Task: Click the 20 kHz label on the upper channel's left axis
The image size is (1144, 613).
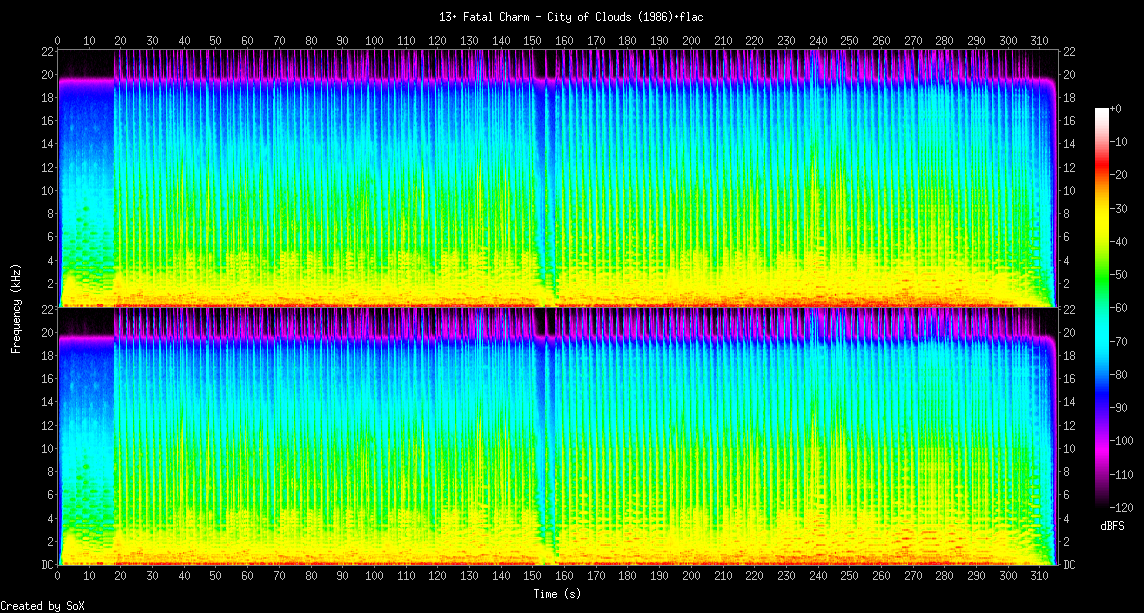Action: pyautogui.click(x=47, y=75)
